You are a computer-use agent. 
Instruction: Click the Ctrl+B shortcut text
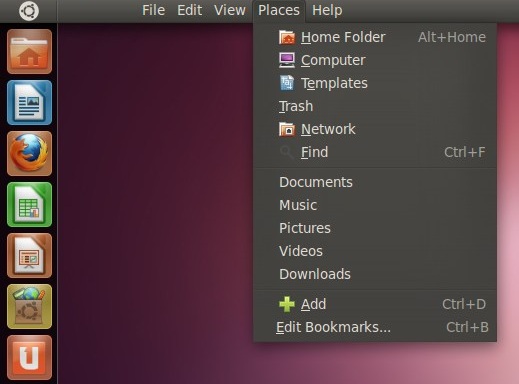pos(467,327)
